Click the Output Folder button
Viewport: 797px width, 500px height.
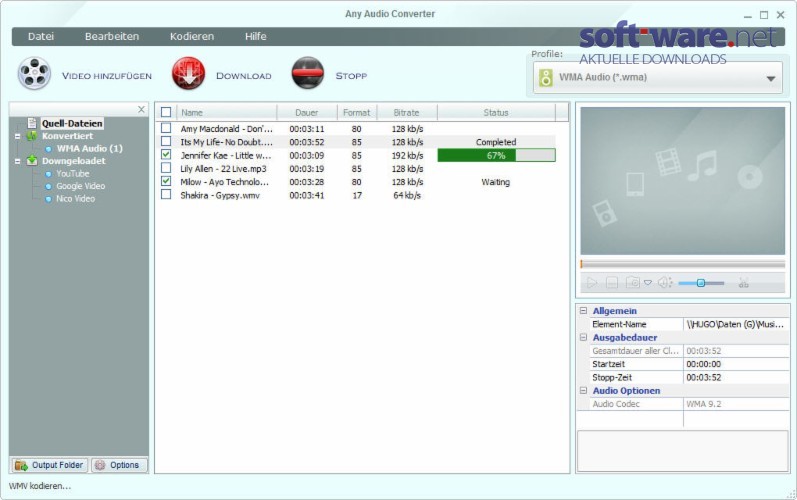tap(50, 465)
